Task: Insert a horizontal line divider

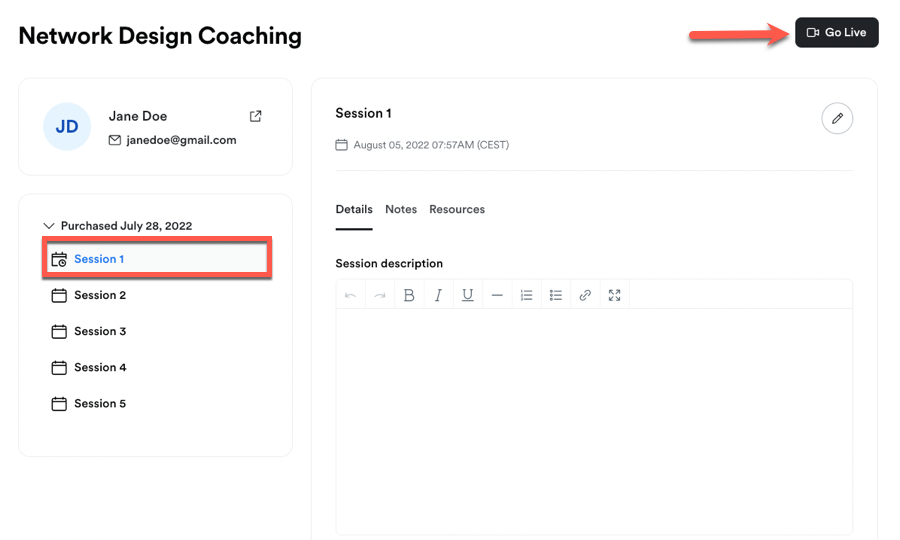Action: (x=497, y=295)
